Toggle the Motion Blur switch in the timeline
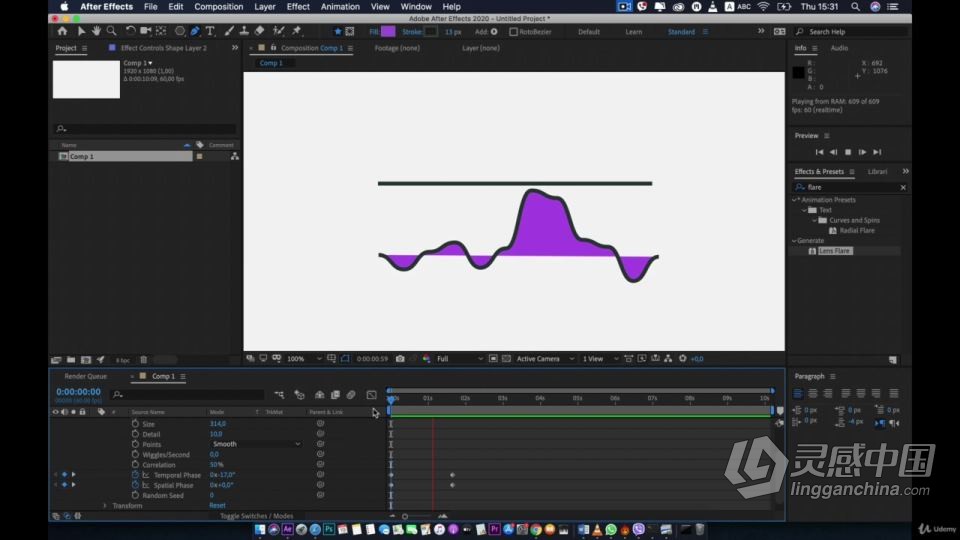960x540 pixels. point(351,395)
